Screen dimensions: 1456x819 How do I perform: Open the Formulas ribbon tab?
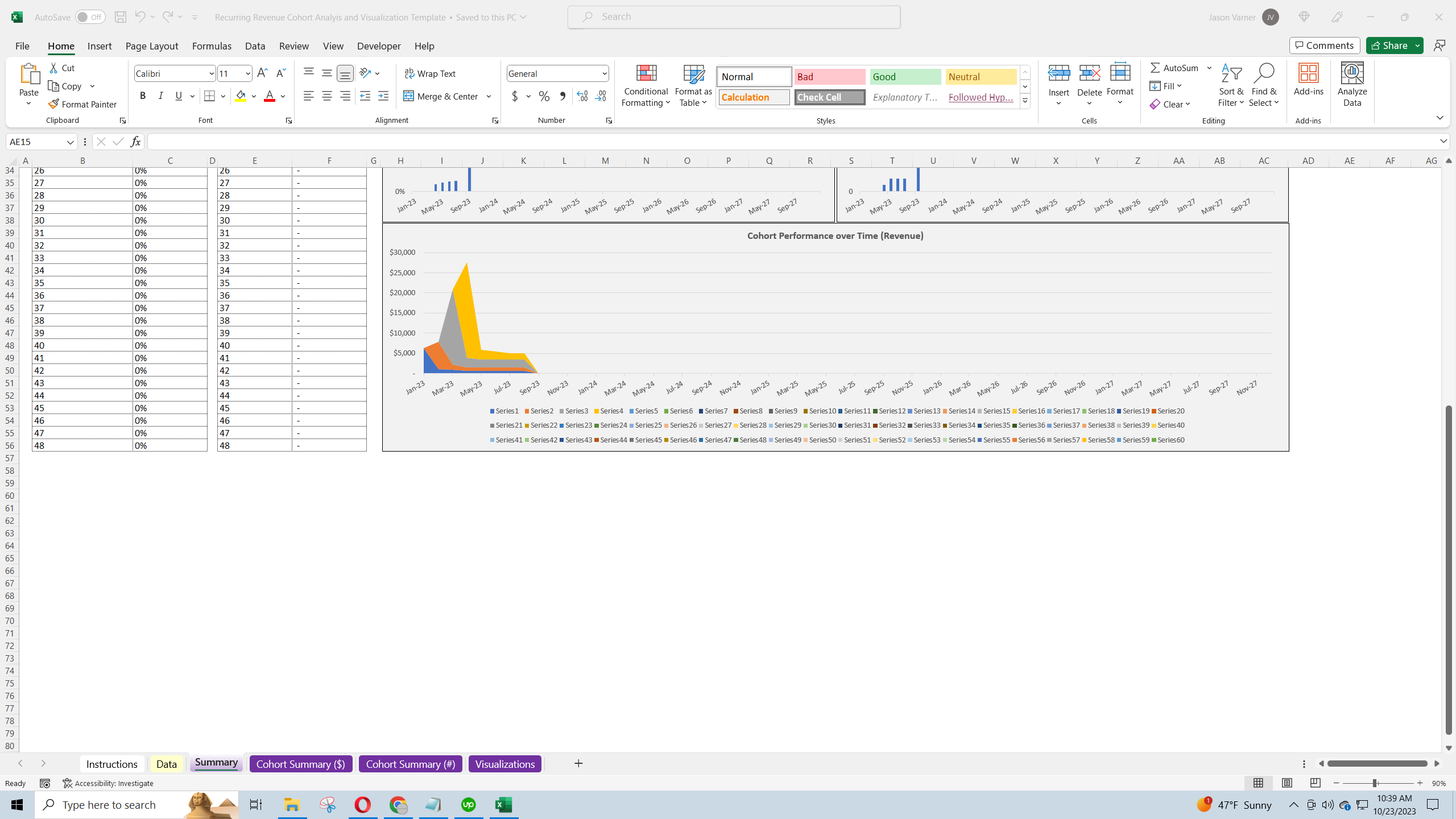tap(212, 46)
